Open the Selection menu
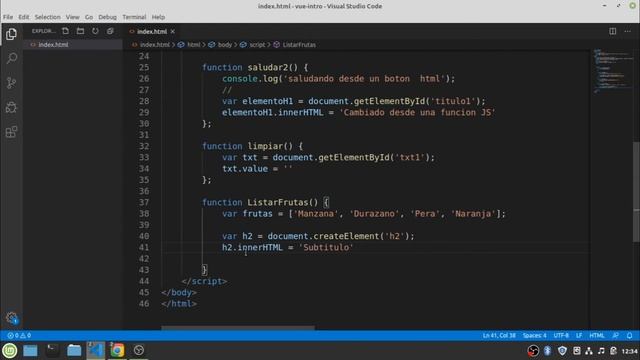 (47, 17)
